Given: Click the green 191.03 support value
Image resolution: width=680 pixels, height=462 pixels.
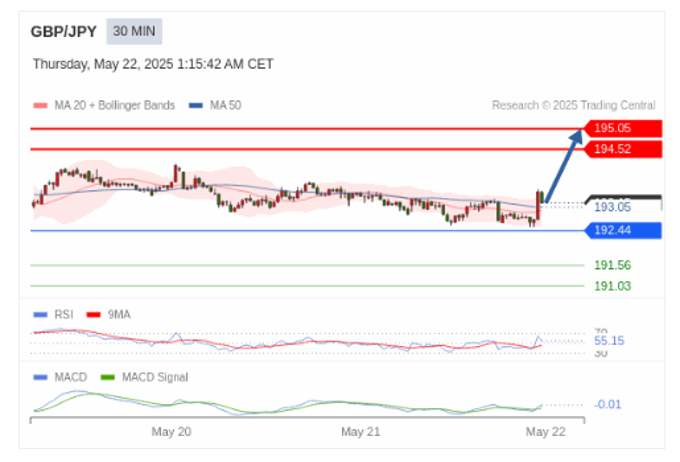Looking at the screenshot, I should pos(612,286).
